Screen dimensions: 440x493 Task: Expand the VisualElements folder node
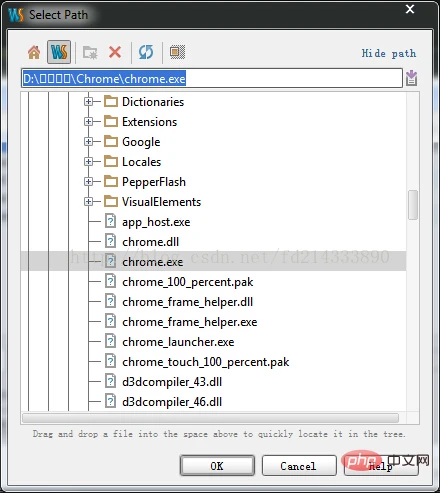click(x=88, y=201)
